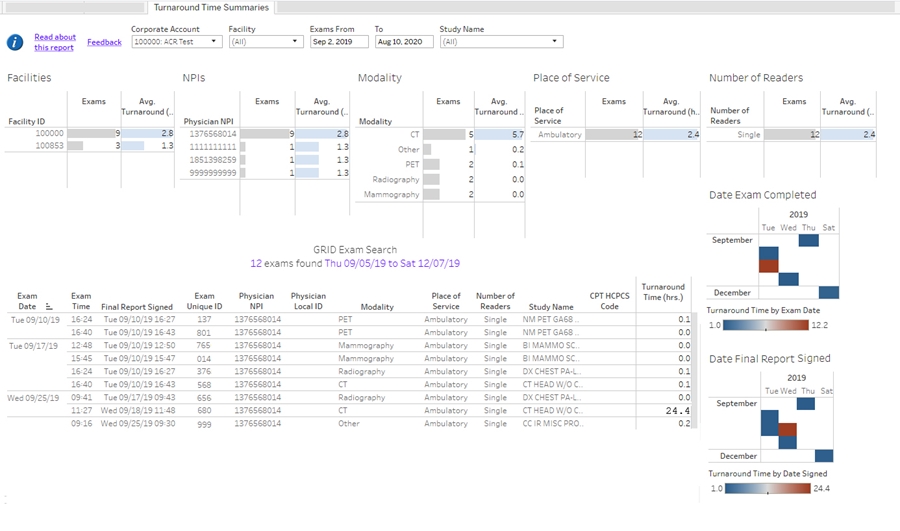The width and height of the screenshot is (900, 531).
Task: Expand the Facility filter dropdown
Action: [265, 42]
